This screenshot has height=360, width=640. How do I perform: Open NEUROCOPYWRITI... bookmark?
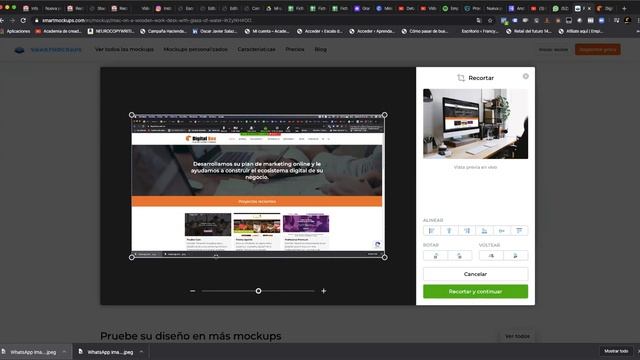(111, 31)
